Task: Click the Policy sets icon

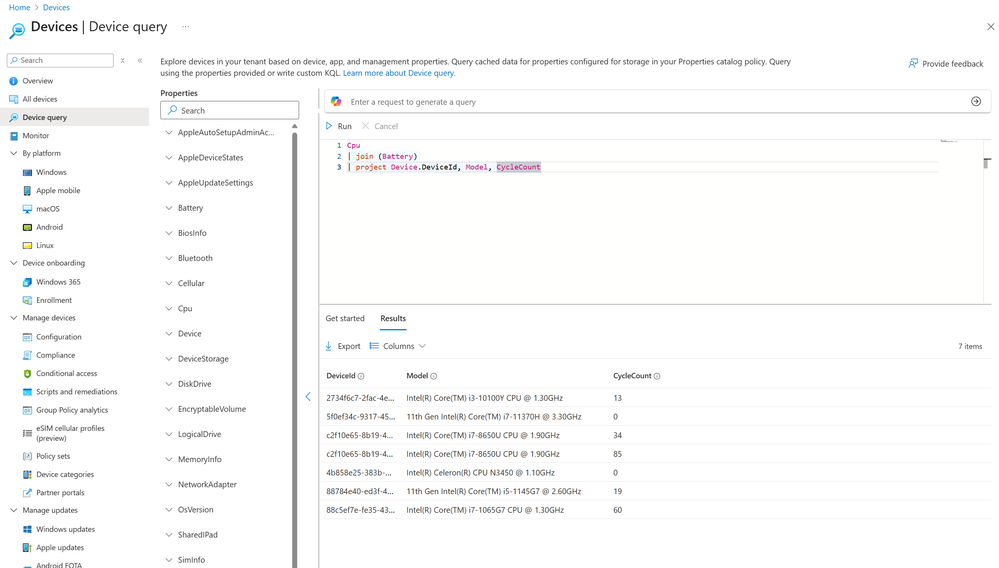Action: [27, 457]
